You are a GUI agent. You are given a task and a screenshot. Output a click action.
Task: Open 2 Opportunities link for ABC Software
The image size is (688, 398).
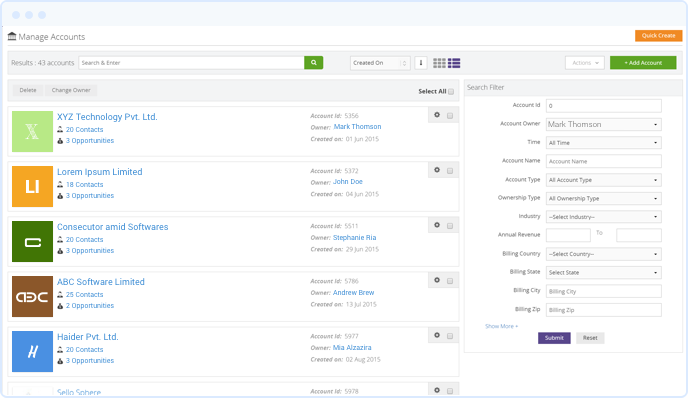90,305
